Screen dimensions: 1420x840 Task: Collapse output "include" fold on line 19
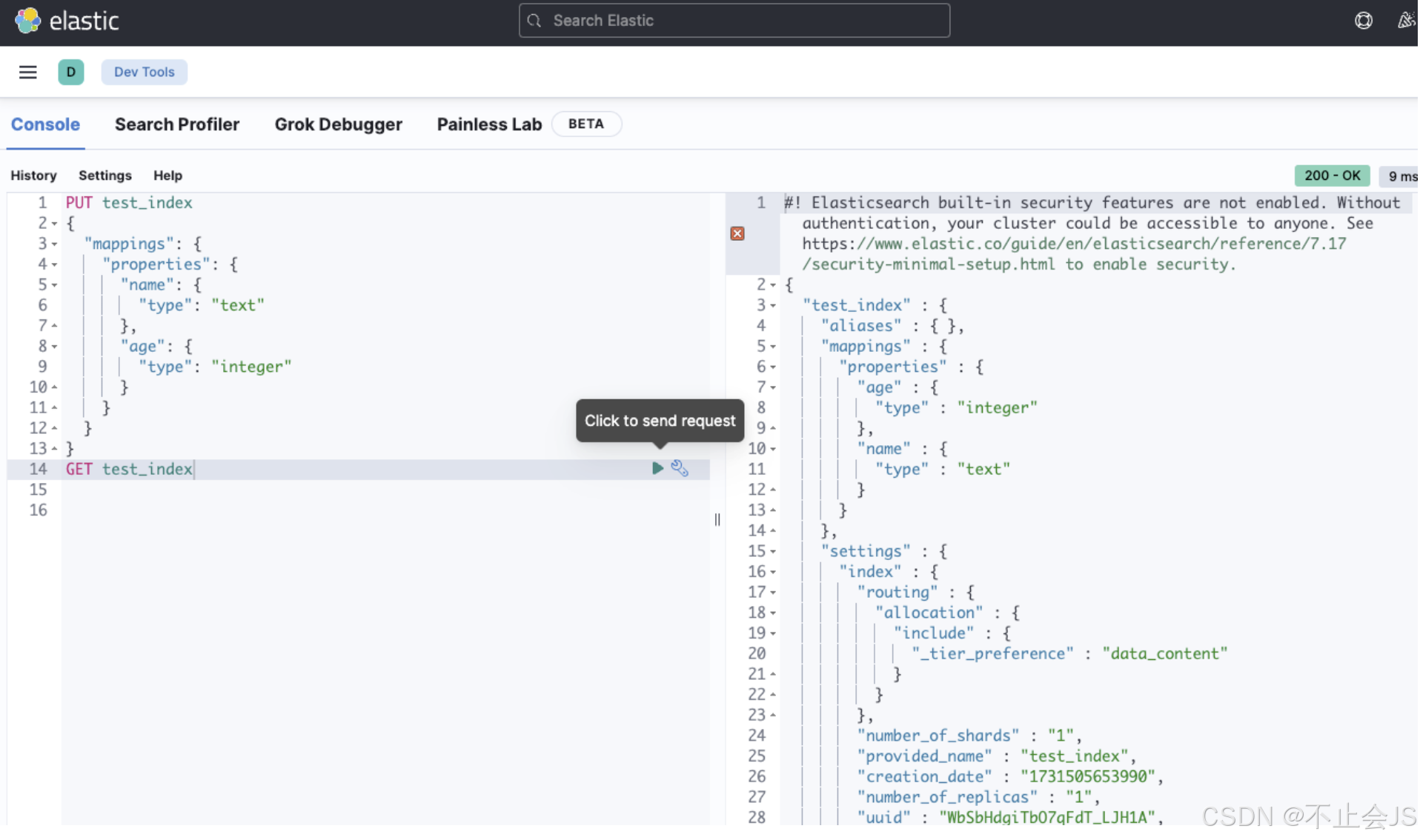(x=773, y=633)
